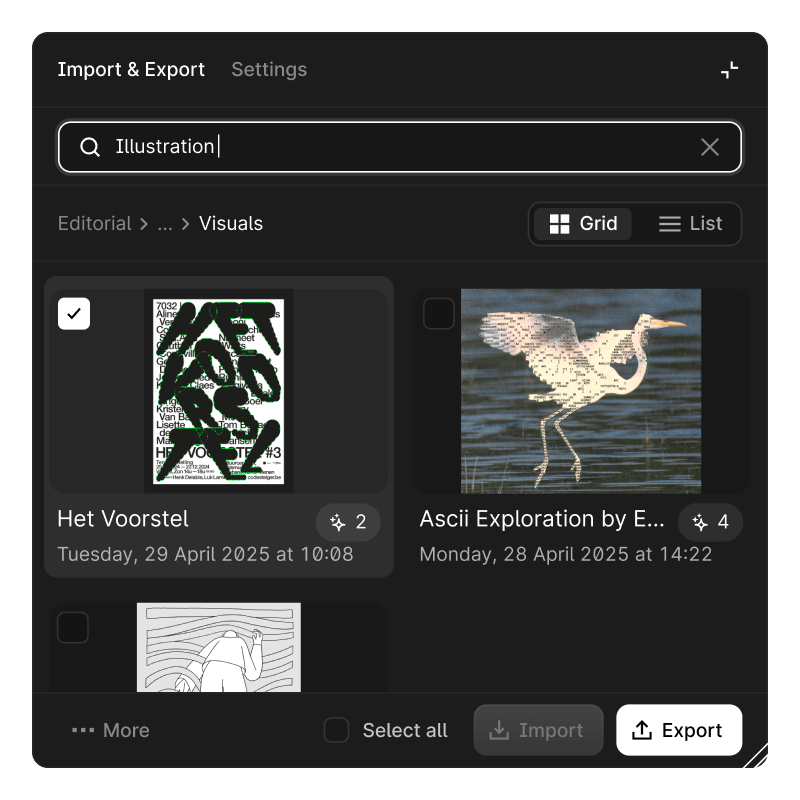The image size is (800, 800).
Task: Click the date Monday, 28 April 2025 at 14:22
Action: coord(565,555)
